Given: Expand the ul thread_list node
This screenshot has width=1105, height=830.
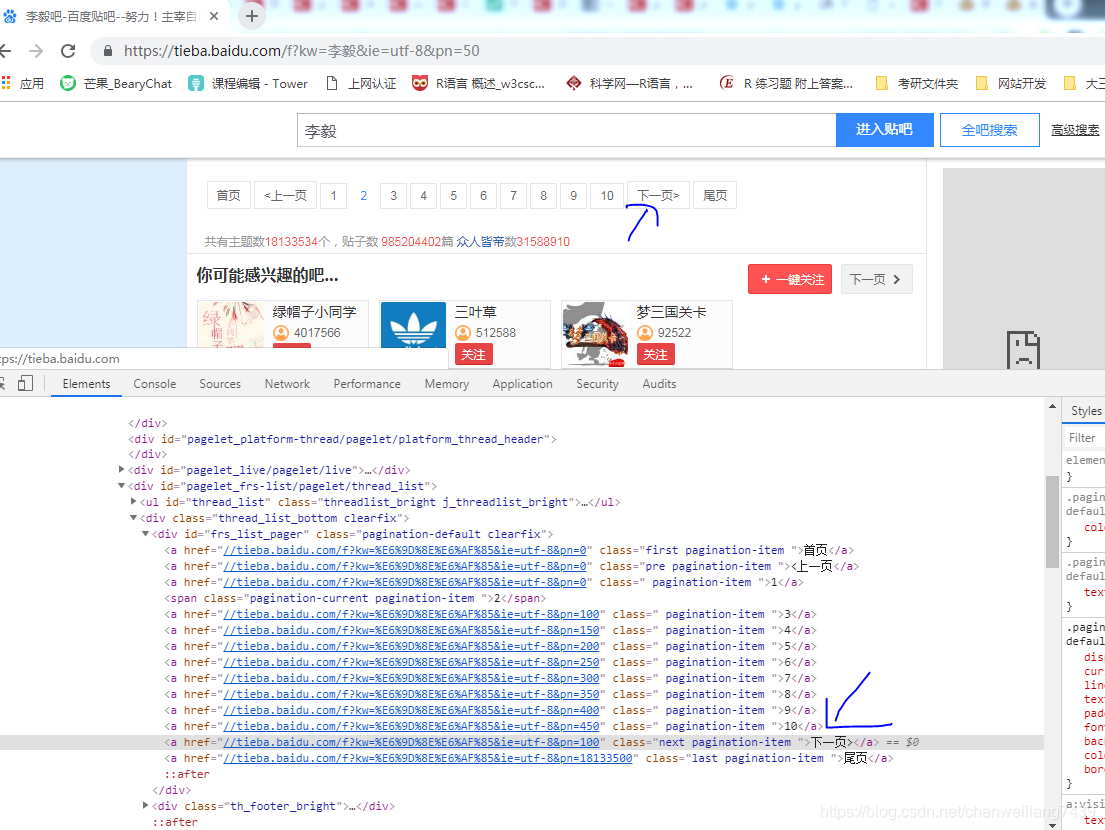Looking at the screenshot, I should 133,501.
